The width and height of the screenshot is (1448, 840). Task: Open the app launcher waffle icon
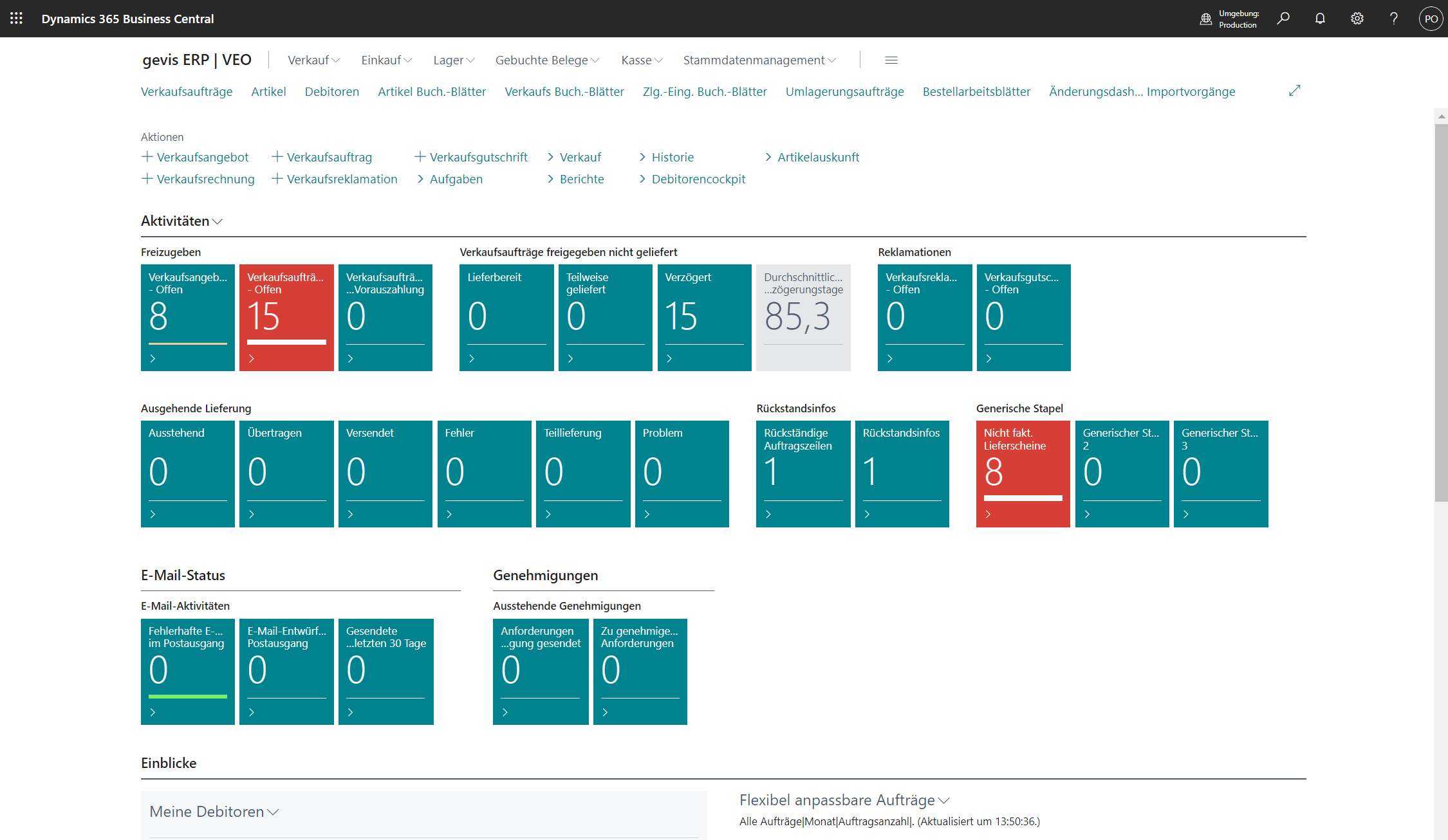pos(17,19)
